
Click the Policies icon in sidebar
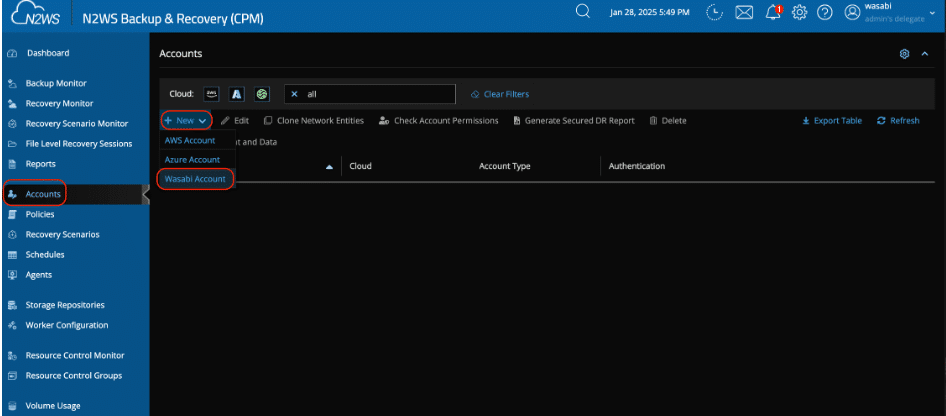pos(11,215)
